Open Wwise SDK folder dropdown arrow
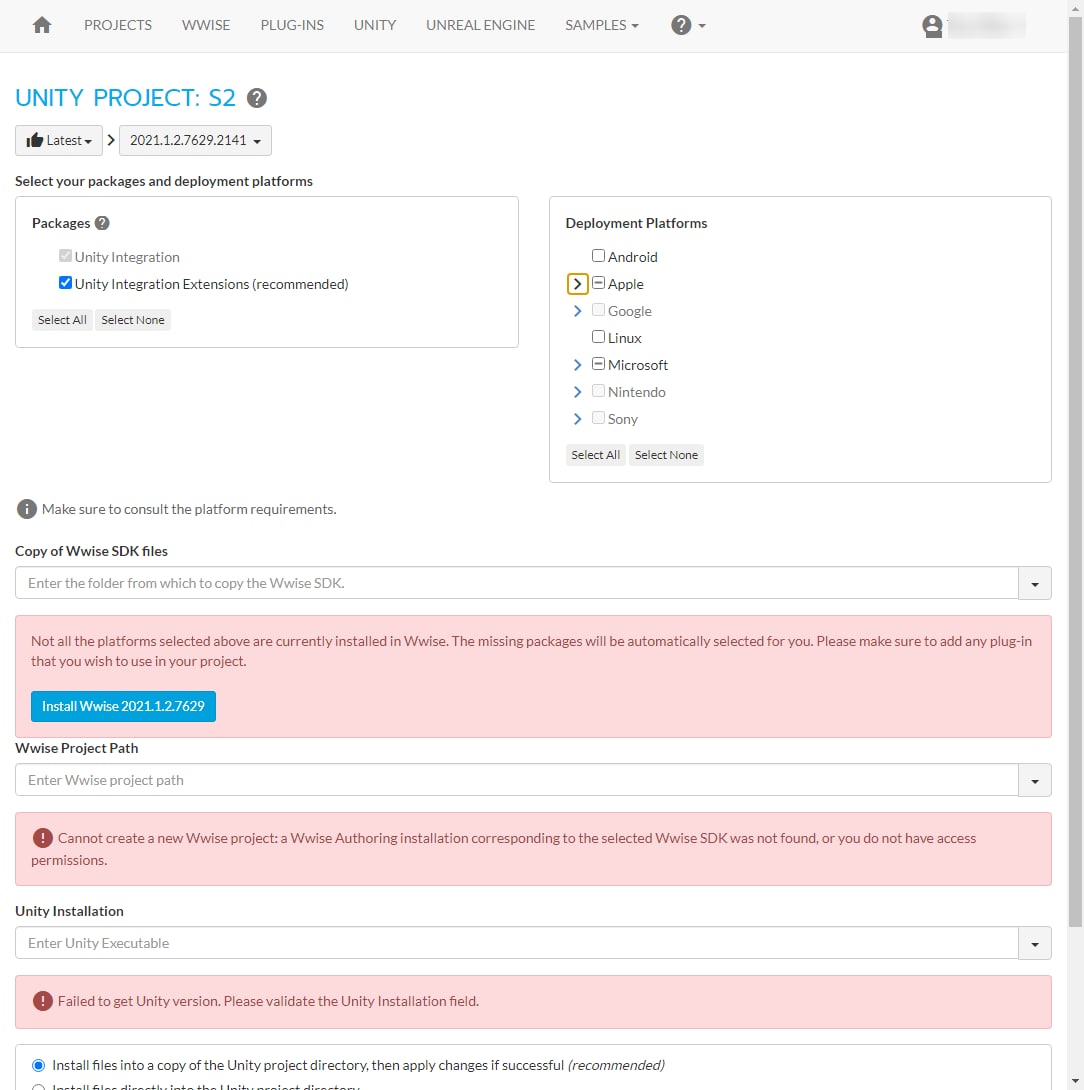The image size is (1084, 1090). click(1035, 583)
